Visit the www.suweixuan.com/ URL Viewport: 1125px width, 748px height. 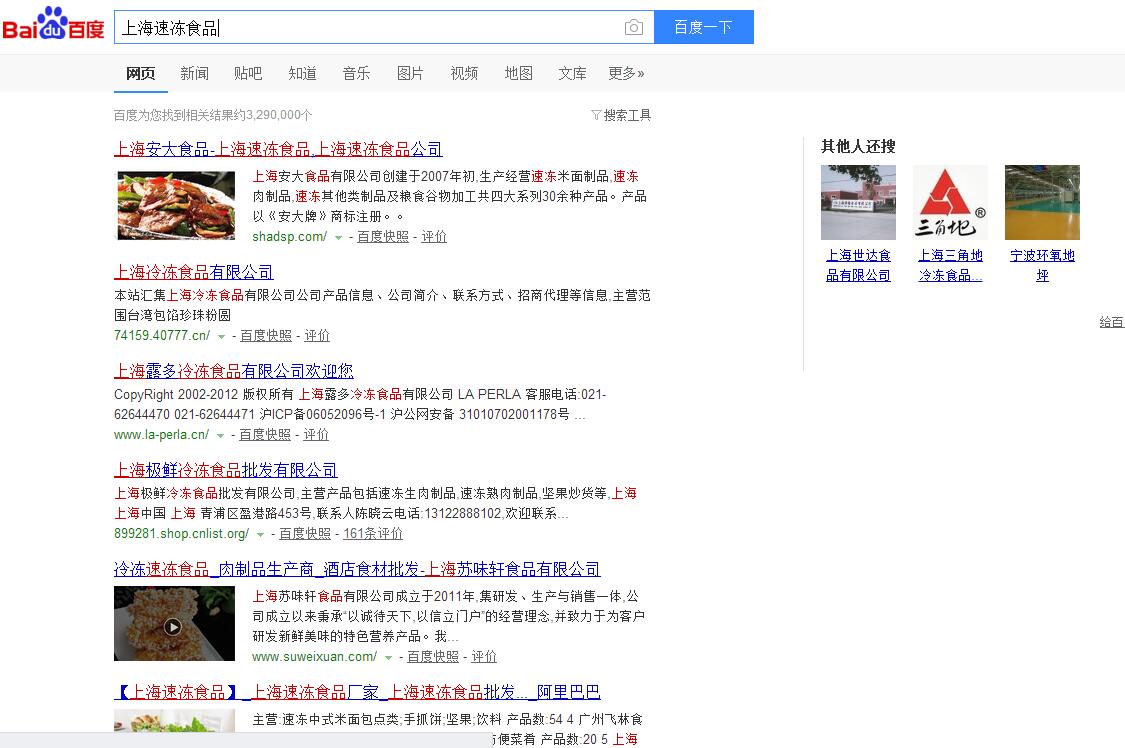[314, 657]
